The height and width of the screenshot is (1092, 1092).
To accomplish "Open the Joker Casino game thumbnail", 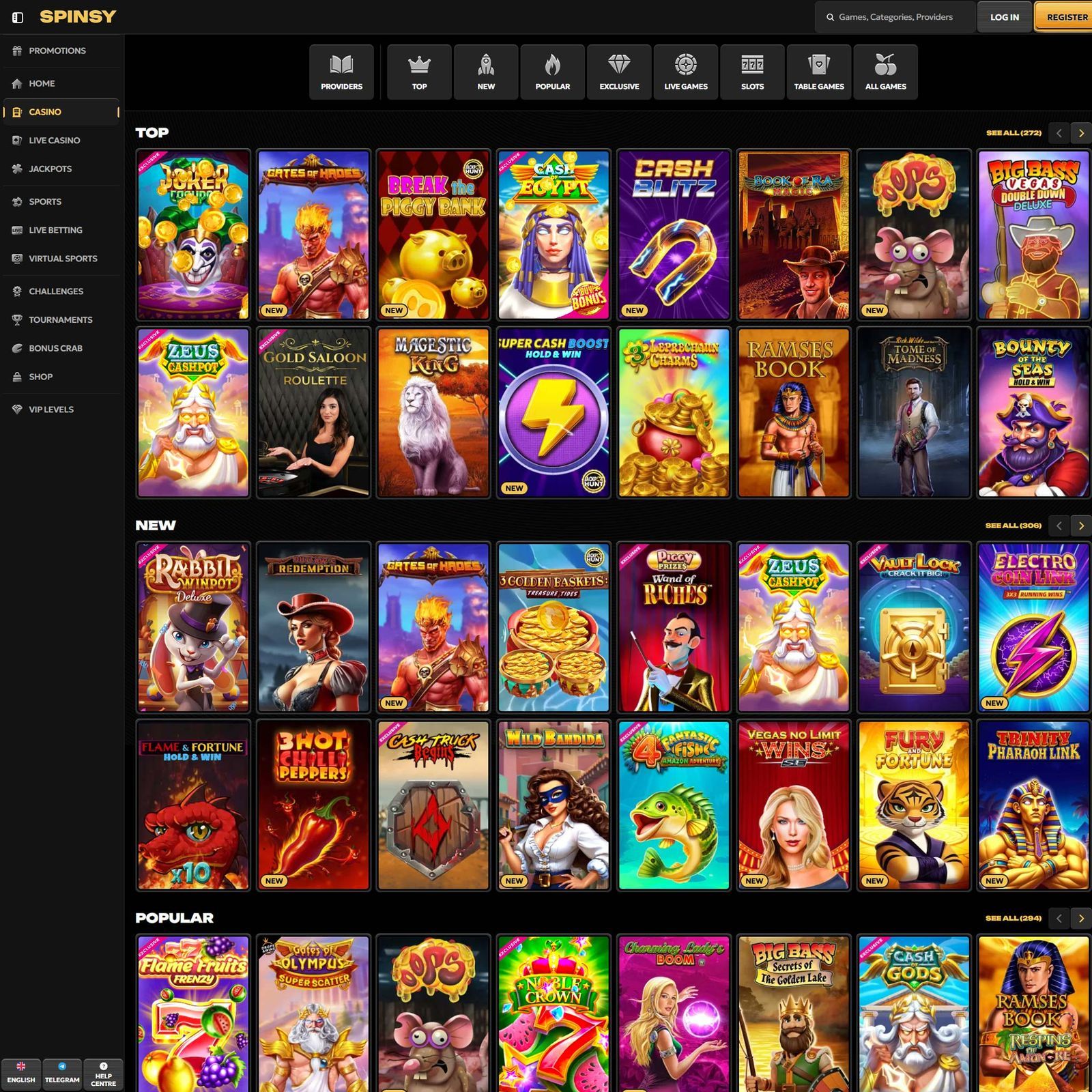I will 193,235.
